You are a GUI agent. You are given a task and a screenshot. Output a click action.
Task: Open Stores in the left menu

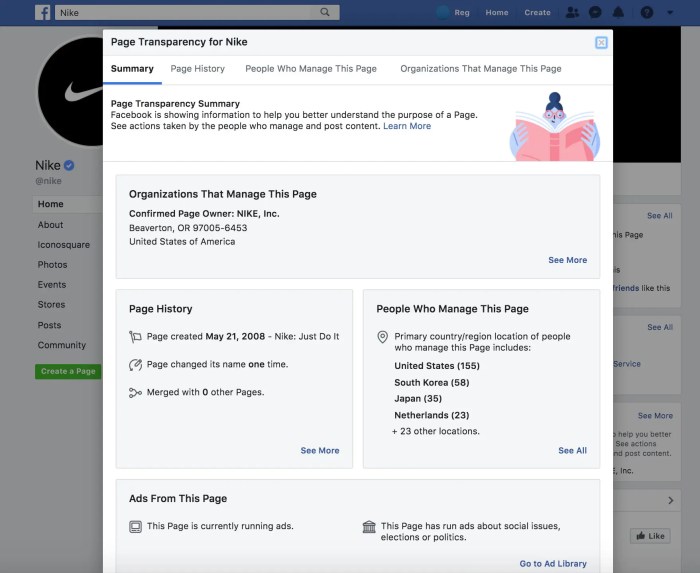[51, 304]
